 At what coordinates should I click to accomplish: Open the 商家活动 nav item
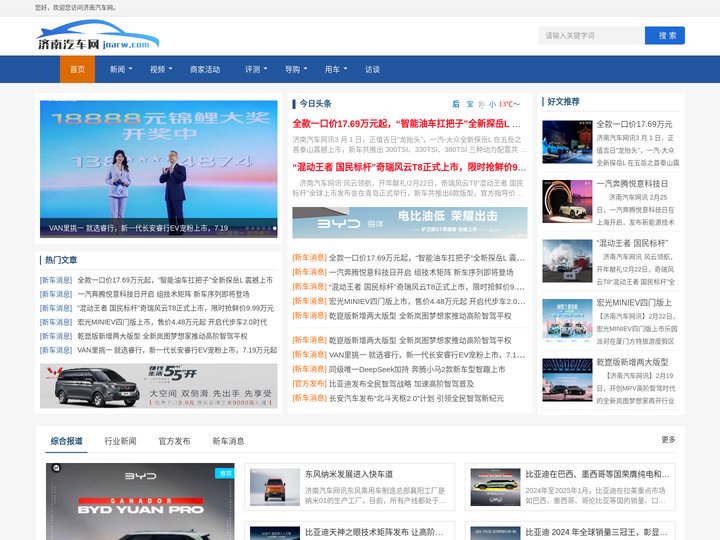(x=205, y=69)
